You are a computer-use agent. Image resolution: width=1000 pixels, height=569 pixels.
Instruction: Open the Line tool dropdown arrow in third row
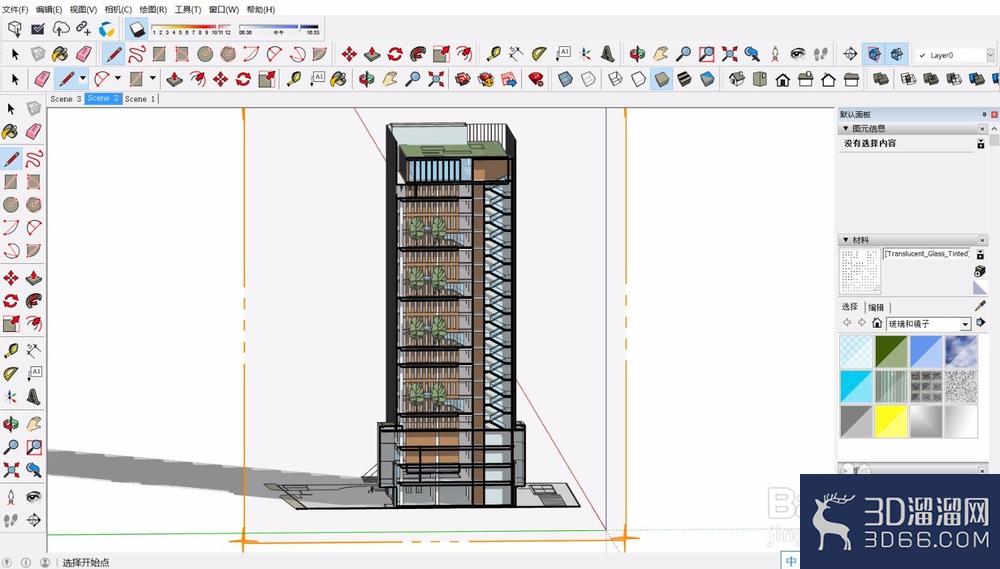(83, 79)
